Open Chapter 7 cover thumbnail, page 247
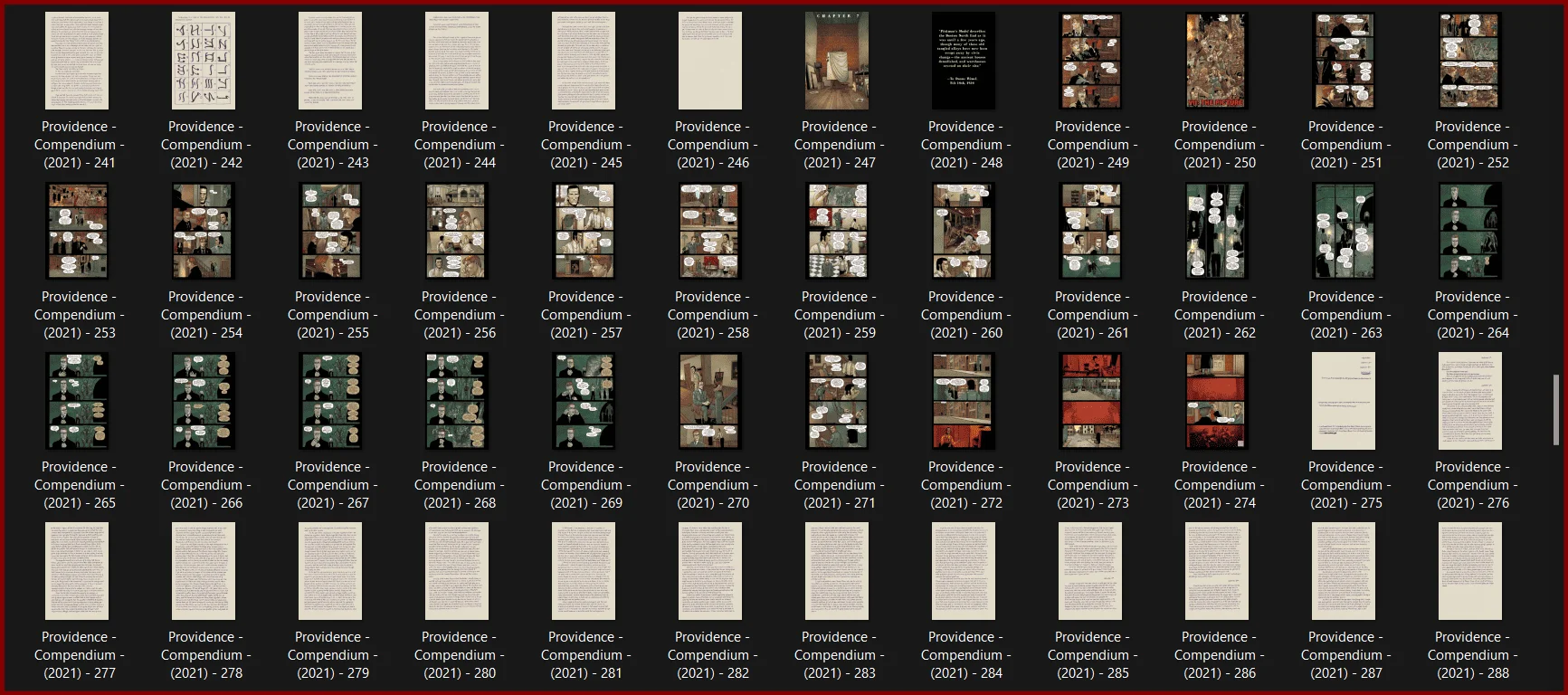 pyautogui.click(x=837, y=61)
